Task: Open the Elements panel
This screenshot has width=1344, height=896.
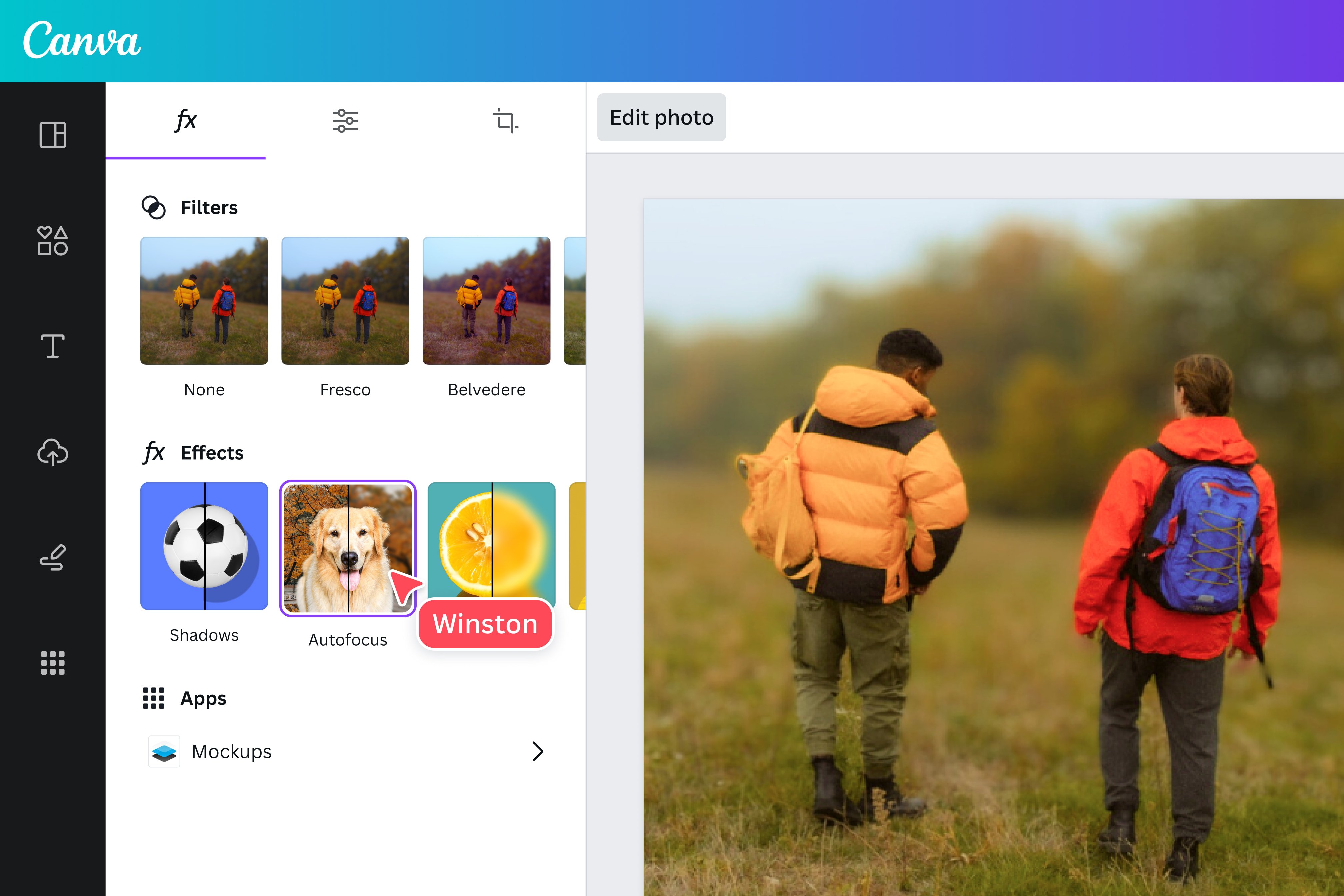Action: [x=52, y=241]
